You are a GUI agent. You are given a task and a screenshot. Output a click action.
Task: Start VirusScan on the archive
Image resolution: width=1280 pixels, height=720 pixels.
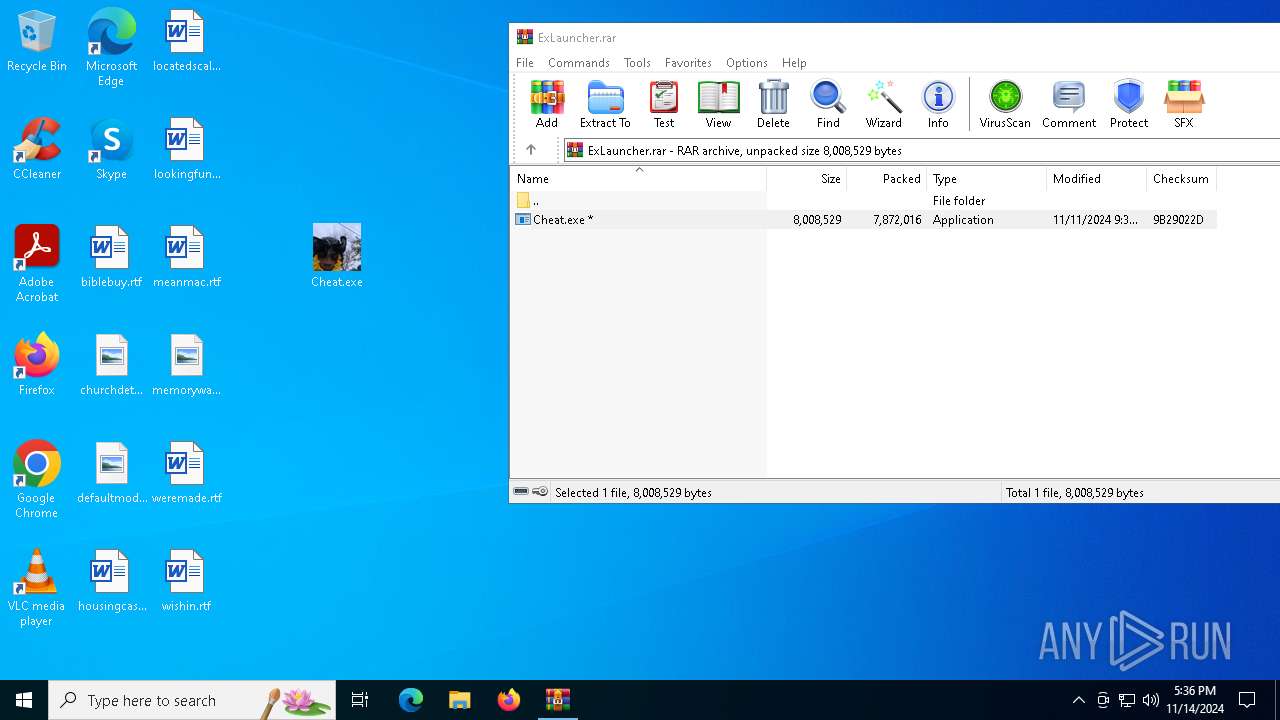1005,104
